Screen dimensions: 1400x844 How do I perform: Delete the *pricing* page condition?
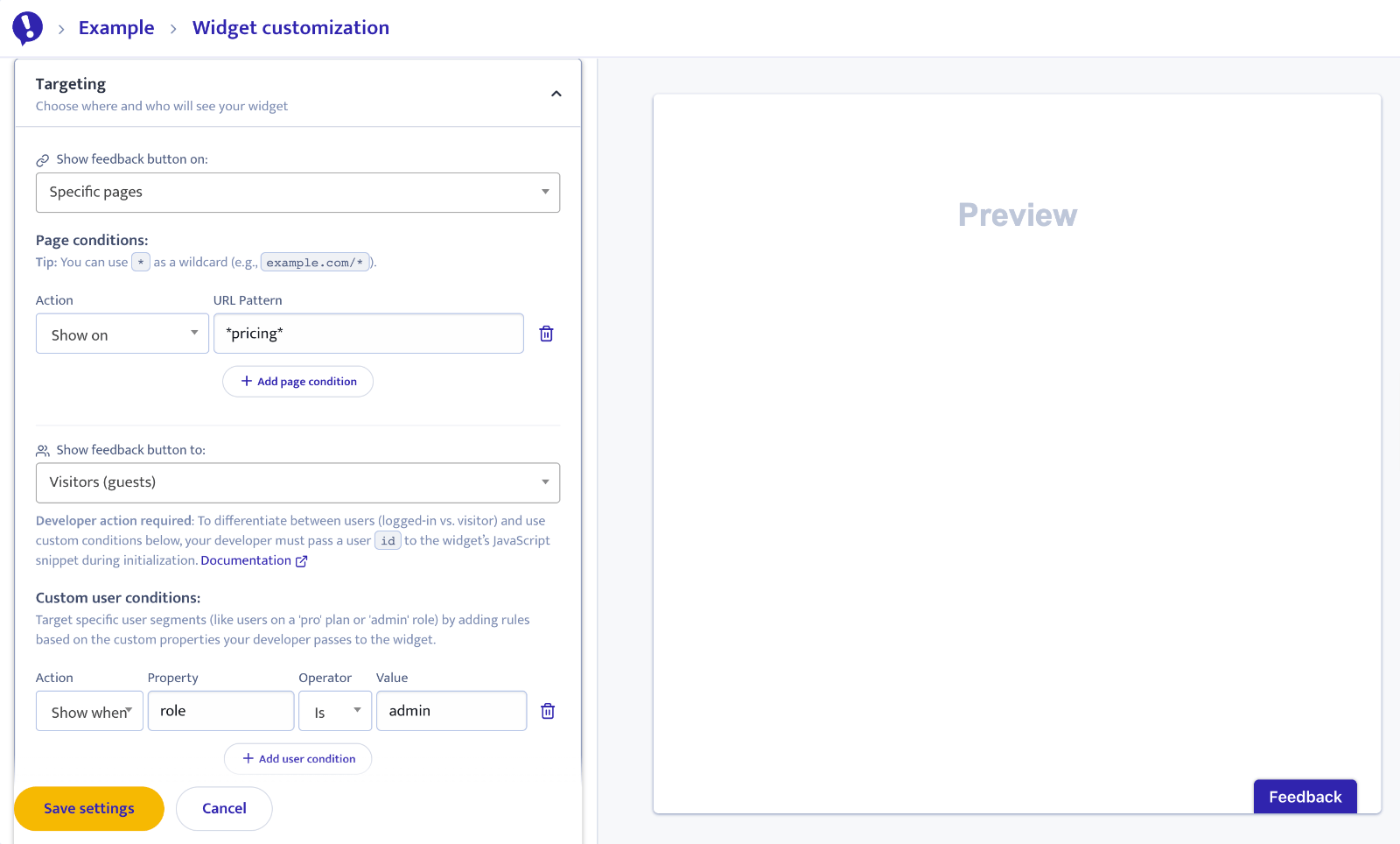coord(546,334)
